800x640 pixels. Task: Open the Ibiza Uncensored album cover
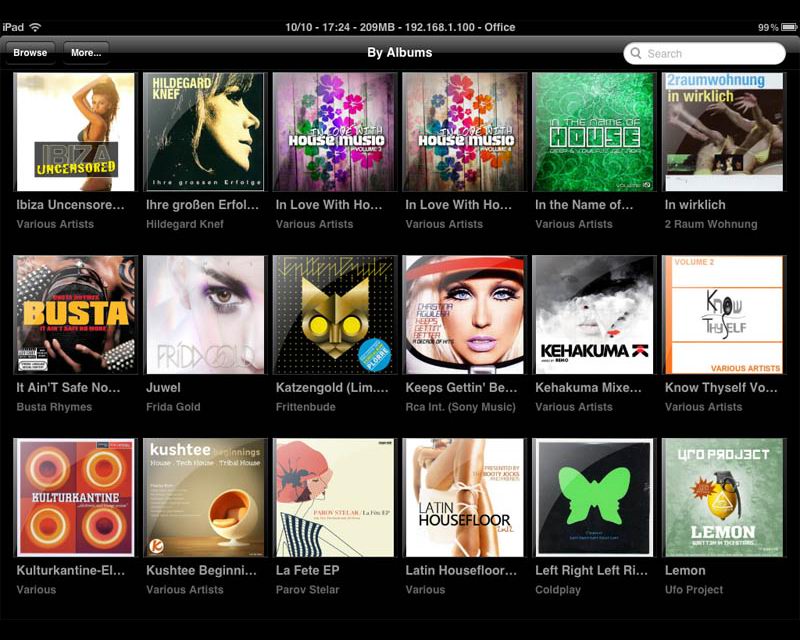76,132
